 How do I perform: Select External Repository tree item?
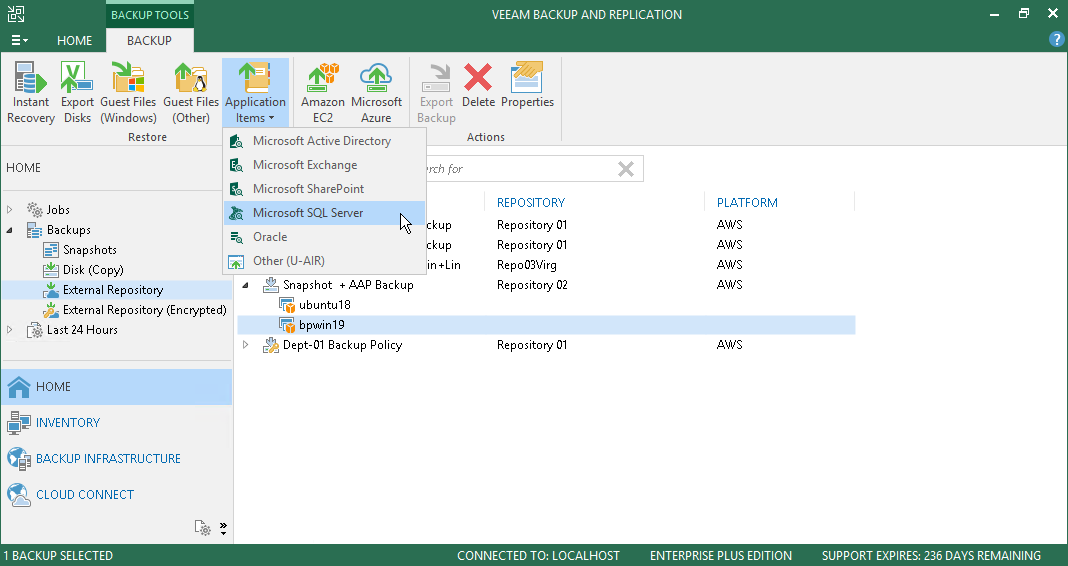pos(112,289)
